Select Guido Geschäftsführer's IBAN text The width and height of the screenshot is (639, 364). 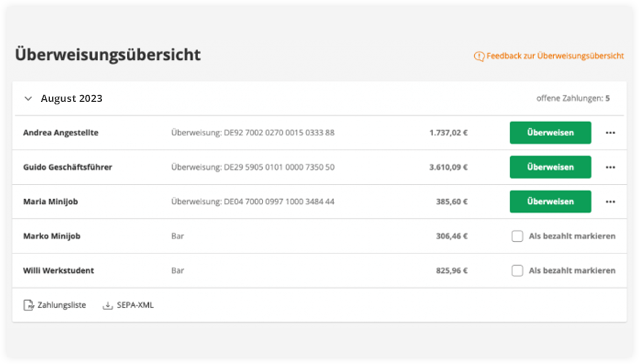pos(279,167)
